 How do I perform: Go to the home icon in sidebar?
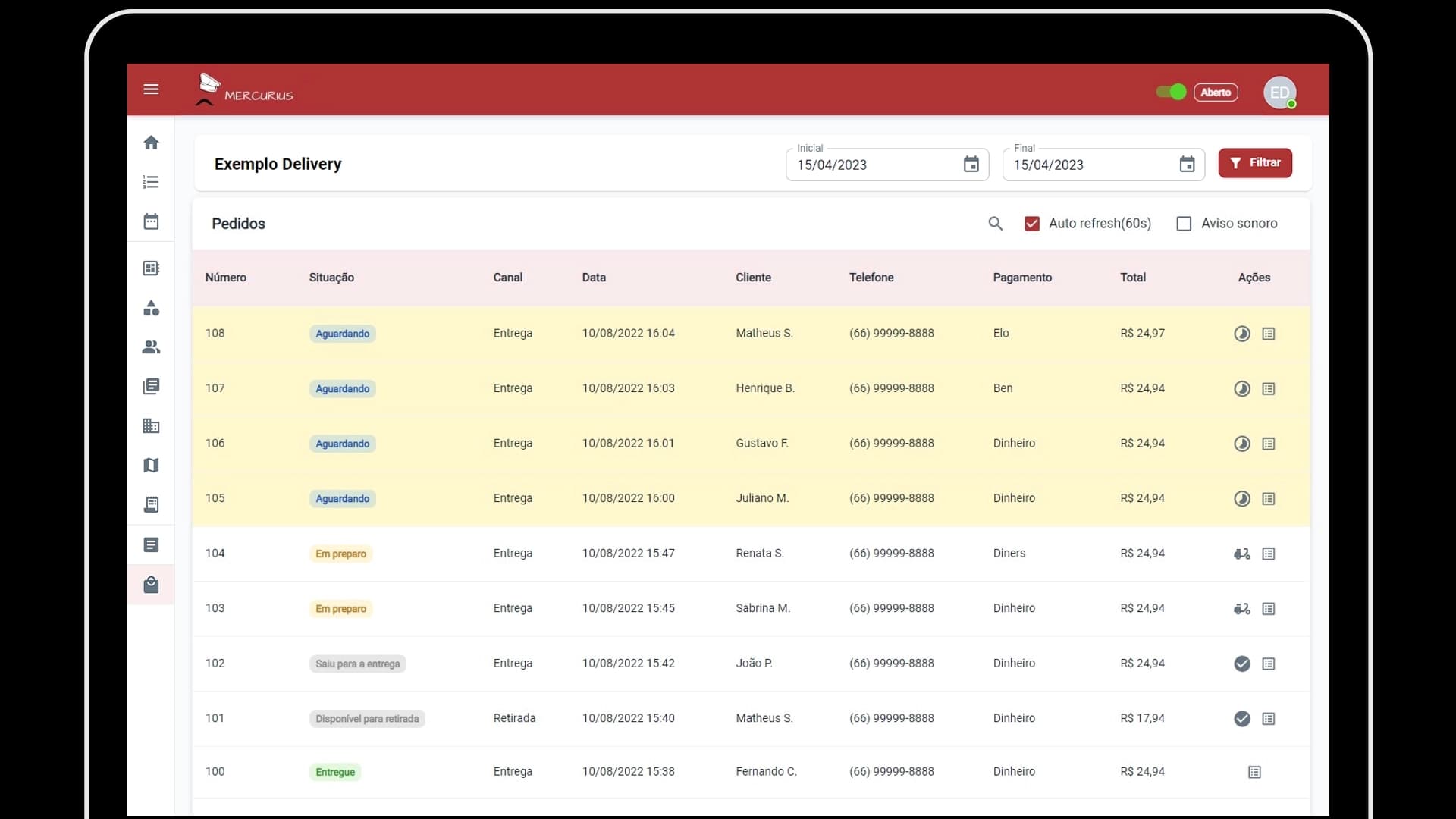[151, 143]
